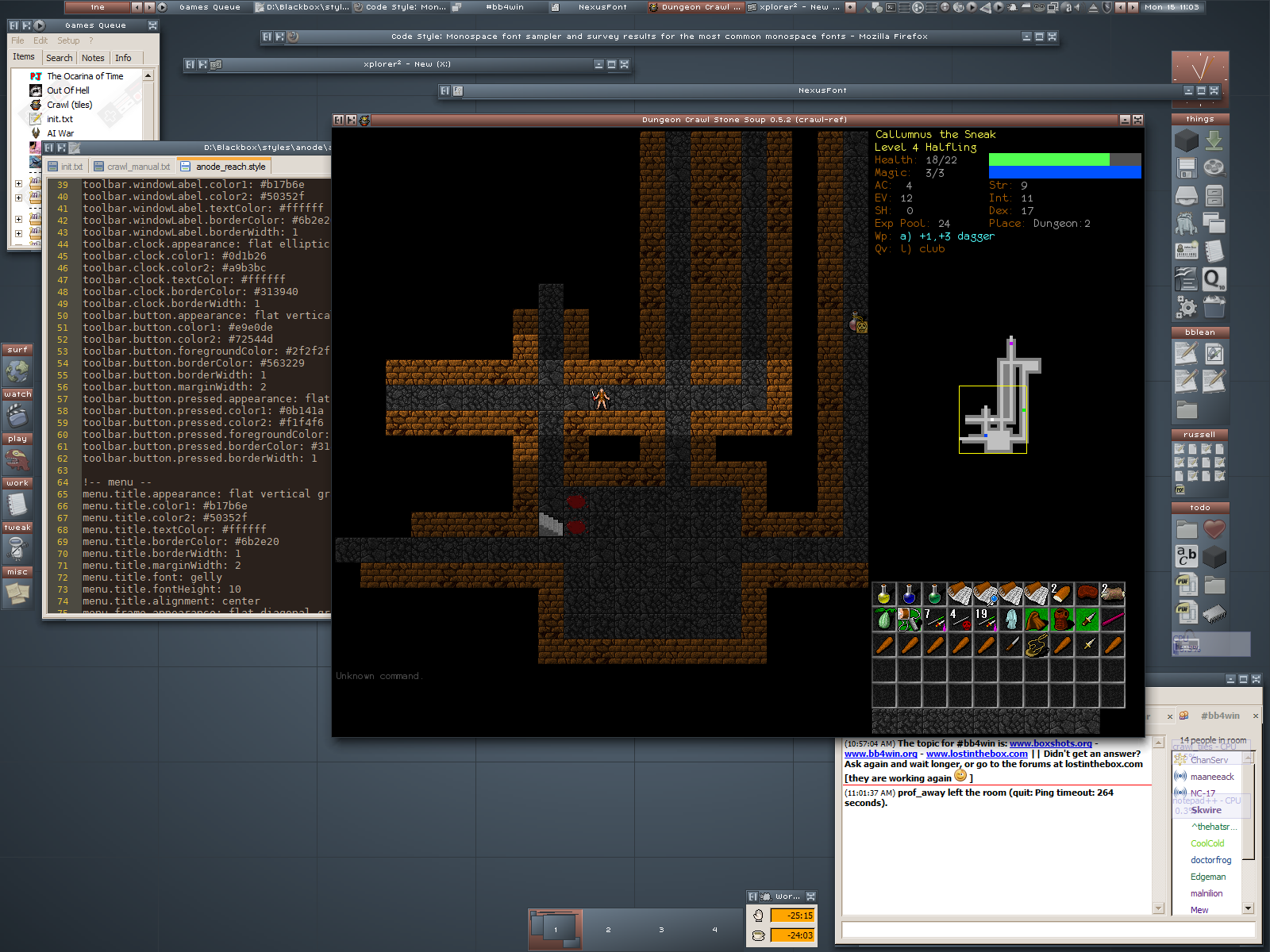This screenshot has width=1270, height=952.
Task: Click the taskbar clock showing Mon 15 11:03
Action: (1172, 7)
